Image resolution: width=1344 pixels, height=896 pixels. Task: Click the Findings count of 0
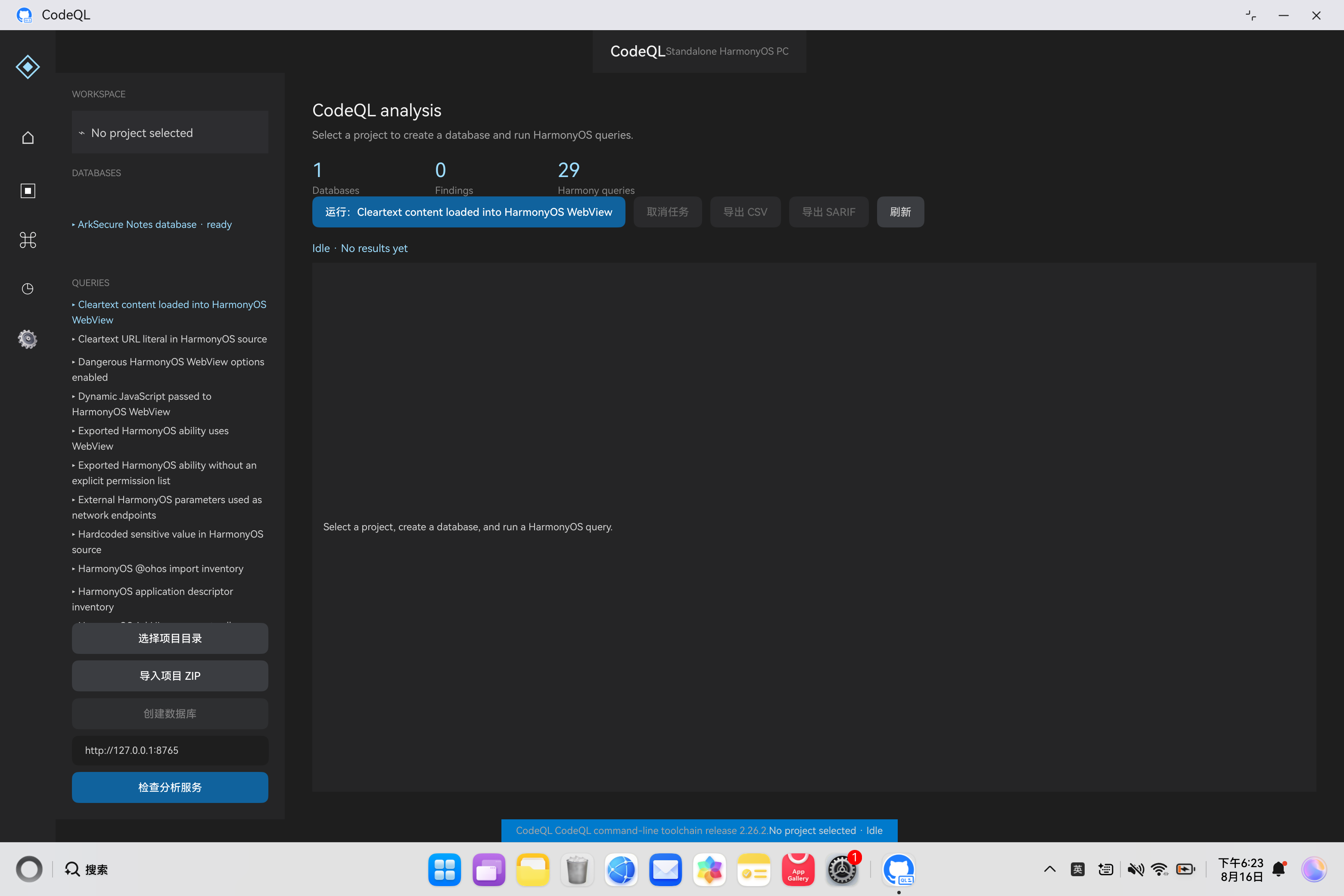(x=441, y=170)
